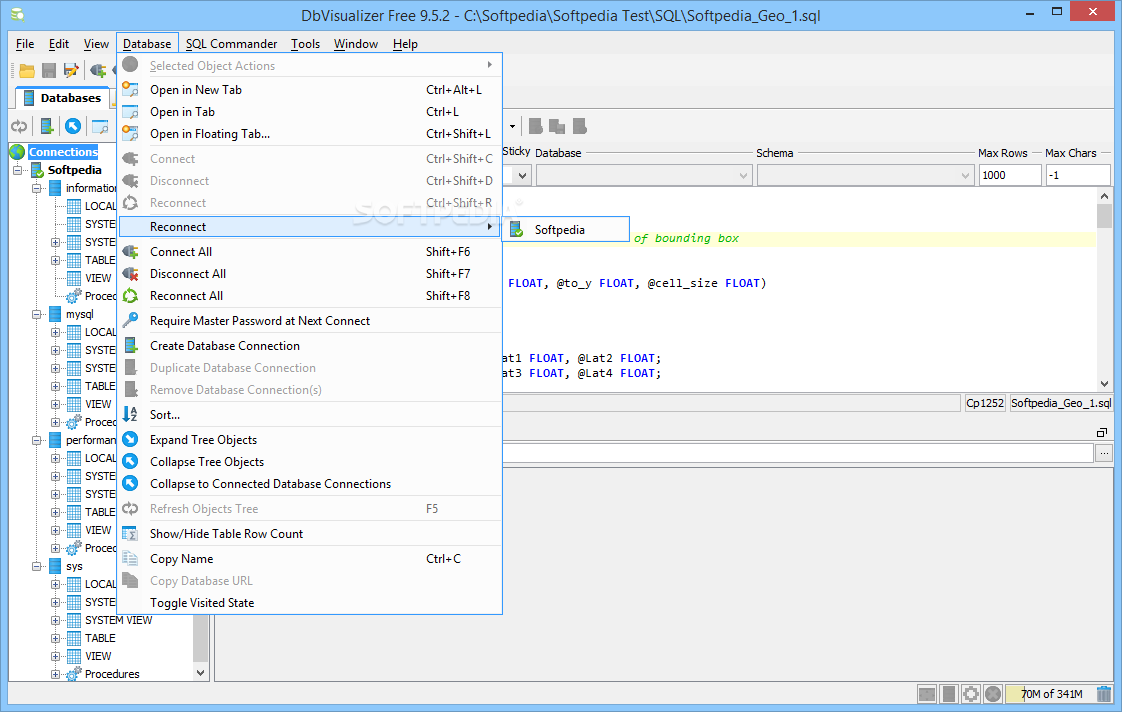Collapse the information schema node
The width and height of the screenshot is (1122, 712).
pos(36,188)
